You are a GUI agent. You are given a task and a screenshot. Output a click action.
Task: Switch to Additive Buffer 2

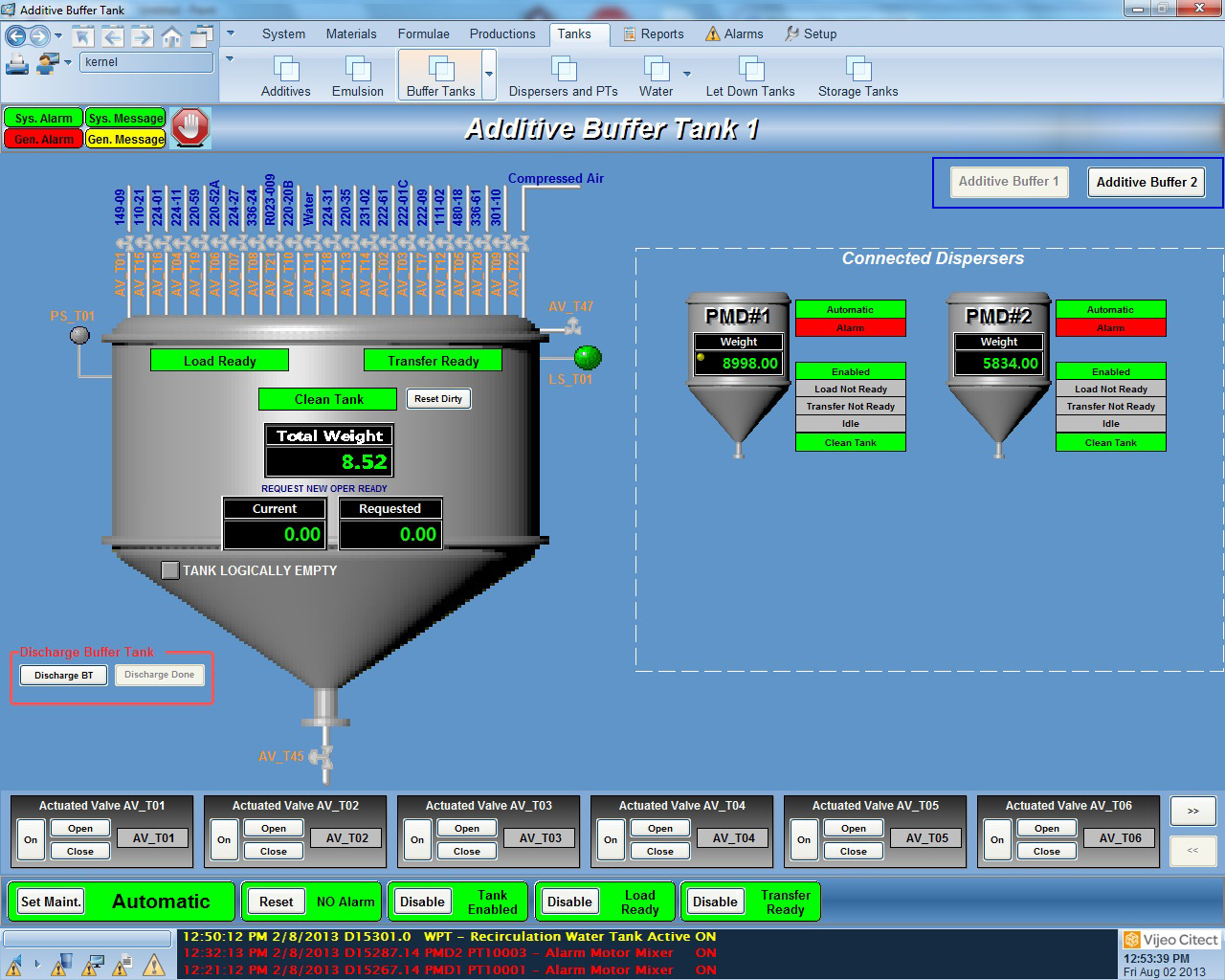1146,182
